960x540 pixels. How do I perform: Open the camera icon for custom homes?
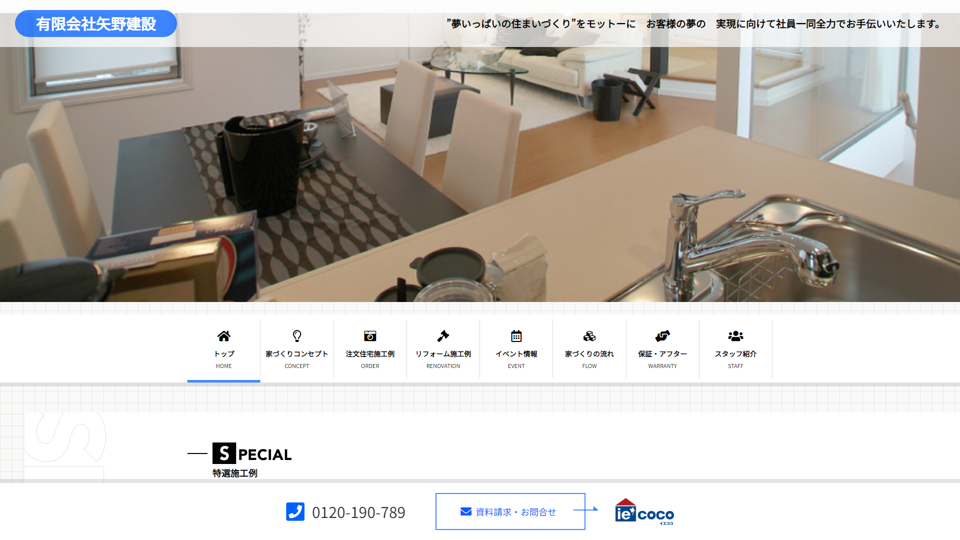pyautogui.click(x=370, y=336)
